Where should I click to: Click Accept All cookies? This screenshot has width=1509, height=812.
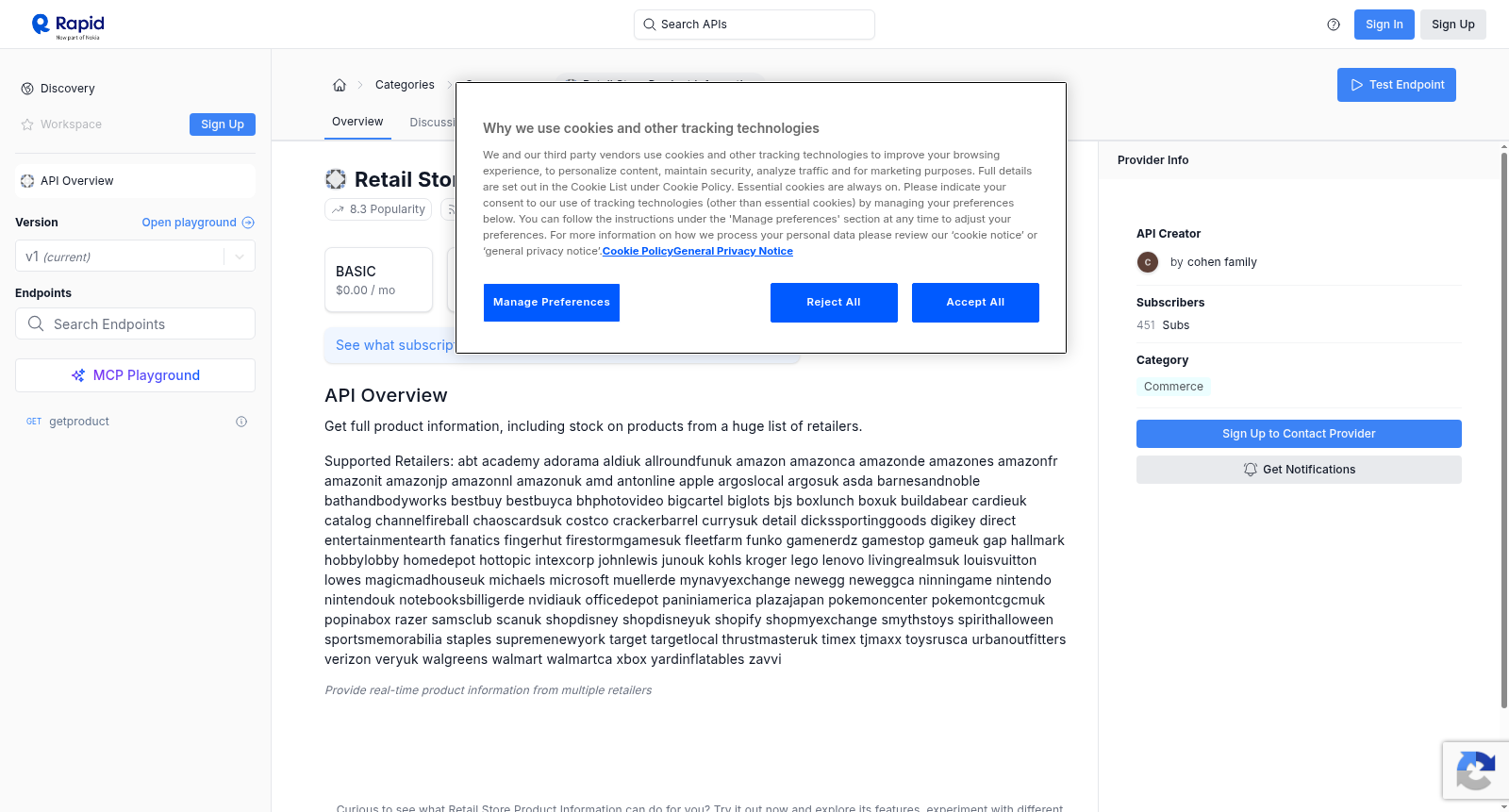coord(975,303)
